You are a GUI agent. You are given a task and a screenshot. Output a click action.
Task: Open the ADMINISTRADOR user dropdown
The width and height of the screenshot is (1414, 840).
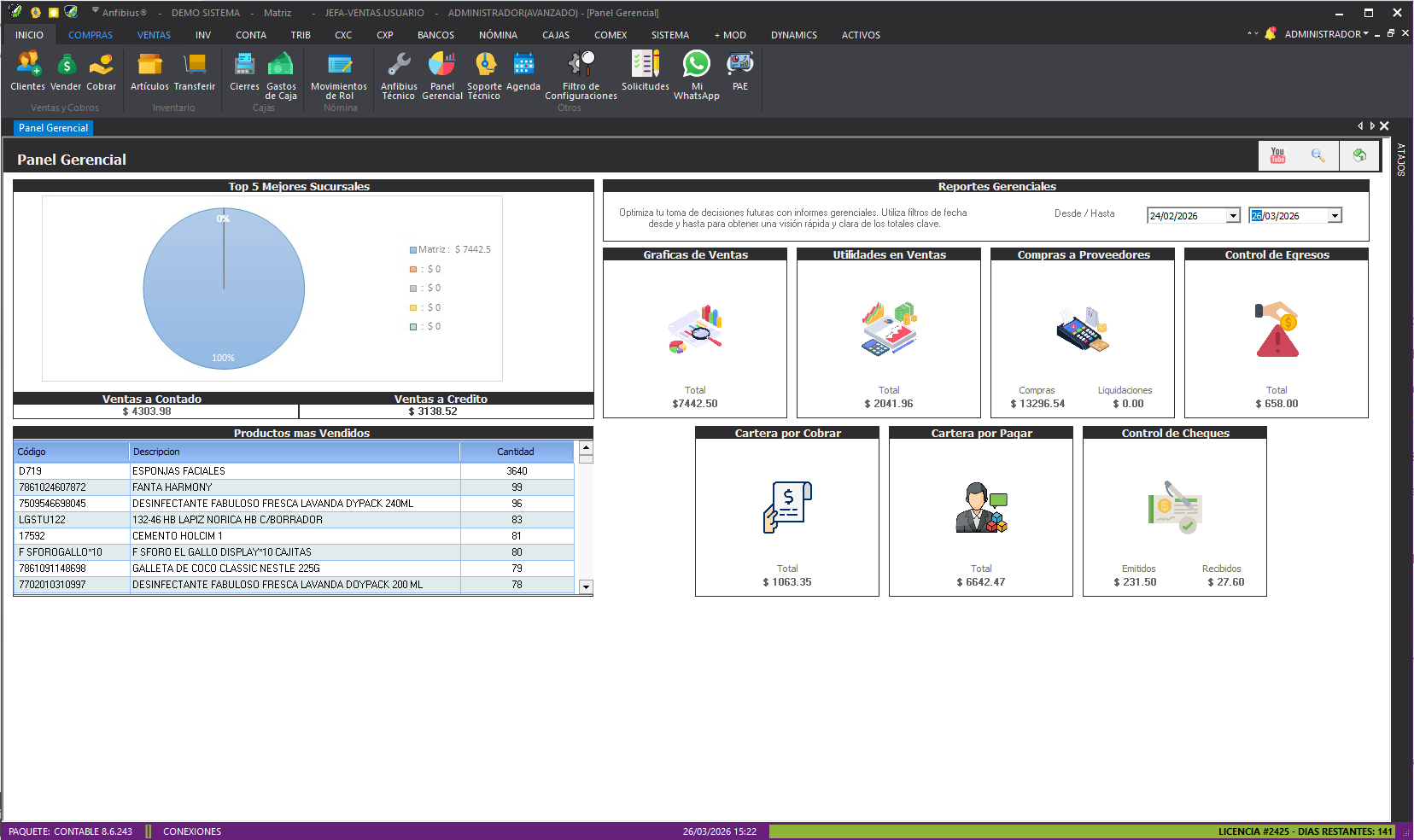[1326, 34]
